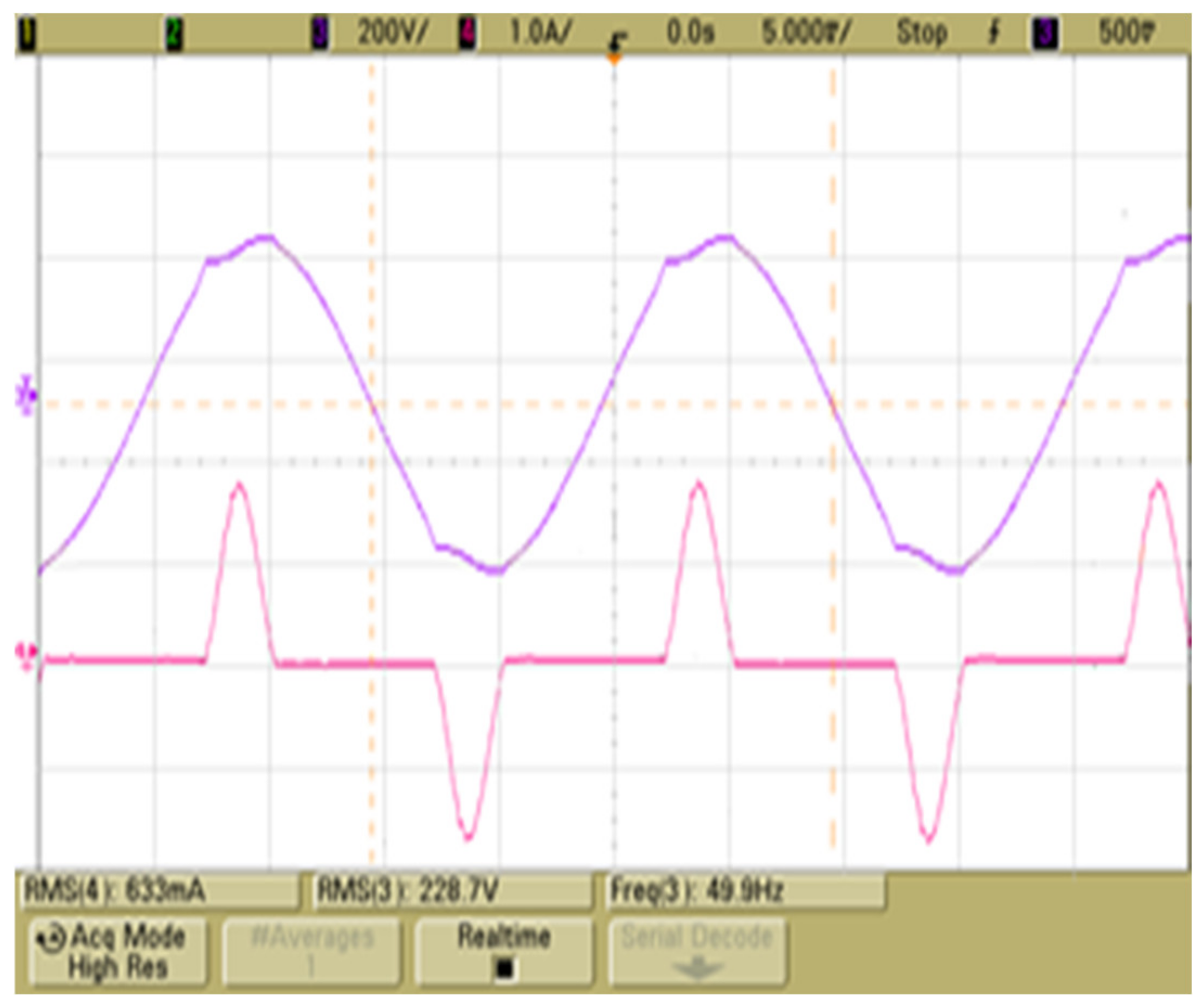The width and height of the screenshot is (1202, 1008).
Task: Toggle the Stop run status indicator
Action: pyautogui.click(x=921, y=33)
